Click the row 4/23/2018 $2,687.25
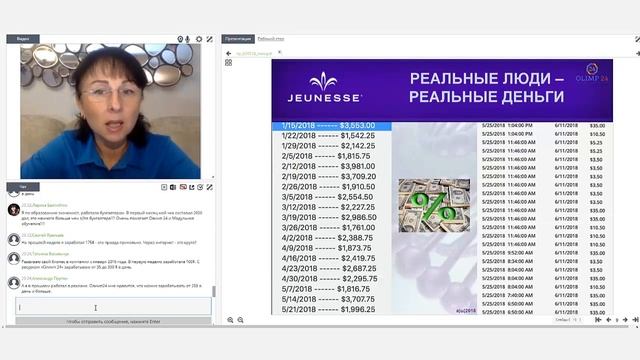The height and width of the screenshot is (360, 640). [329, 268]
